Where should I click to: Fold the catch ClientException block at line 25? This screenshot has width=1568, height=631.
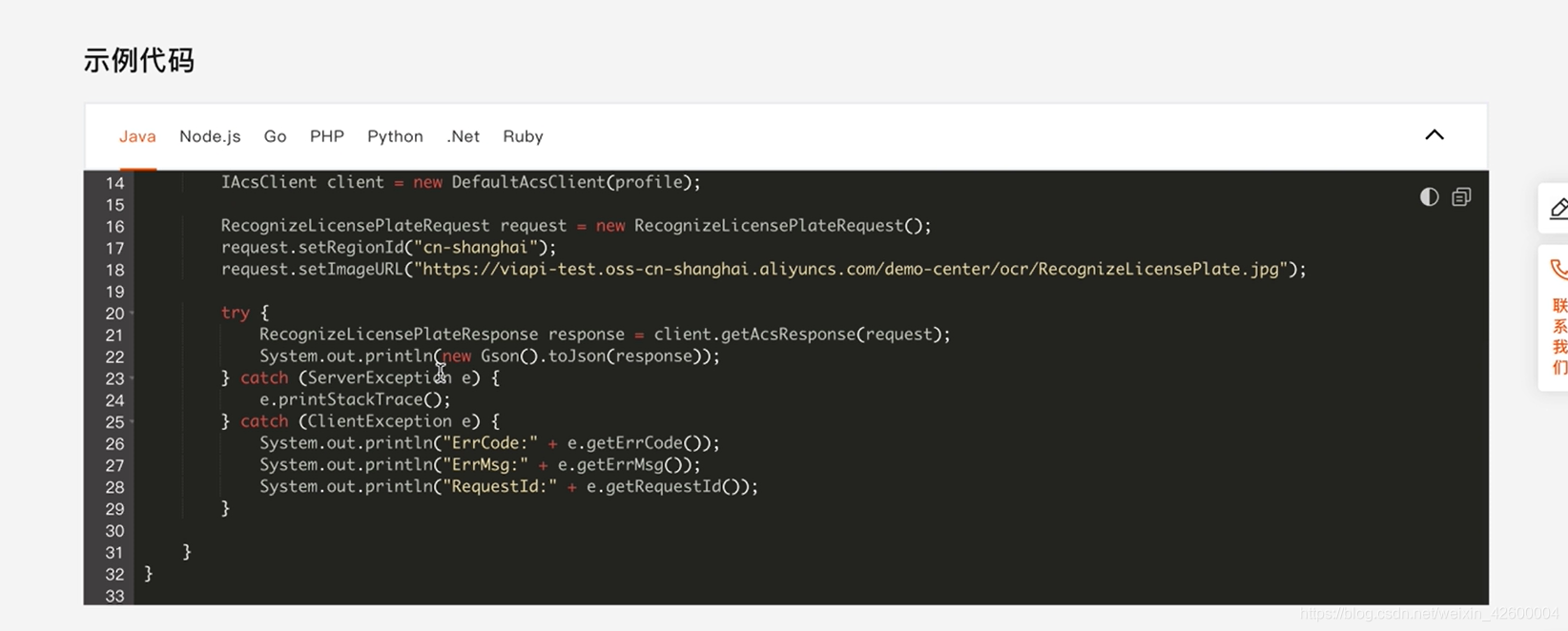point(132,421)
